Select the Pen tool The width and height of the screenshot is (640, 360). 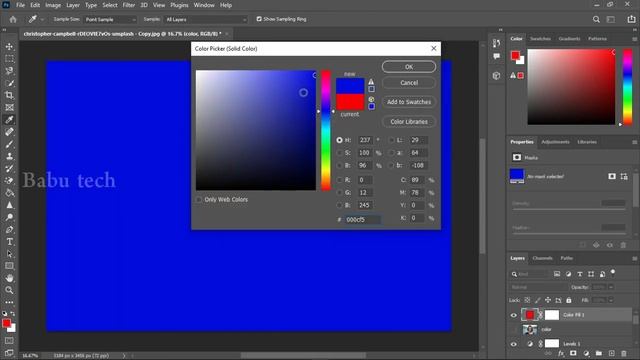tap(9, 230)
